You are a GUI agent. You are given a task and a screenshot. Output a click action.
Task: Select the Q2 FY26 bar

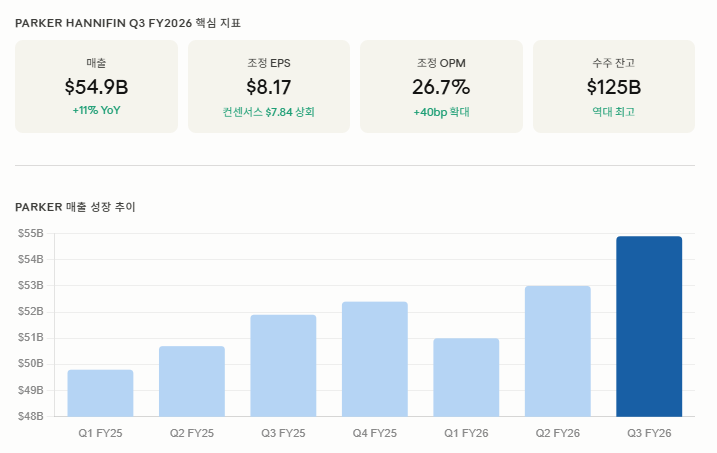pyautogui.click(x=557, y=352)
